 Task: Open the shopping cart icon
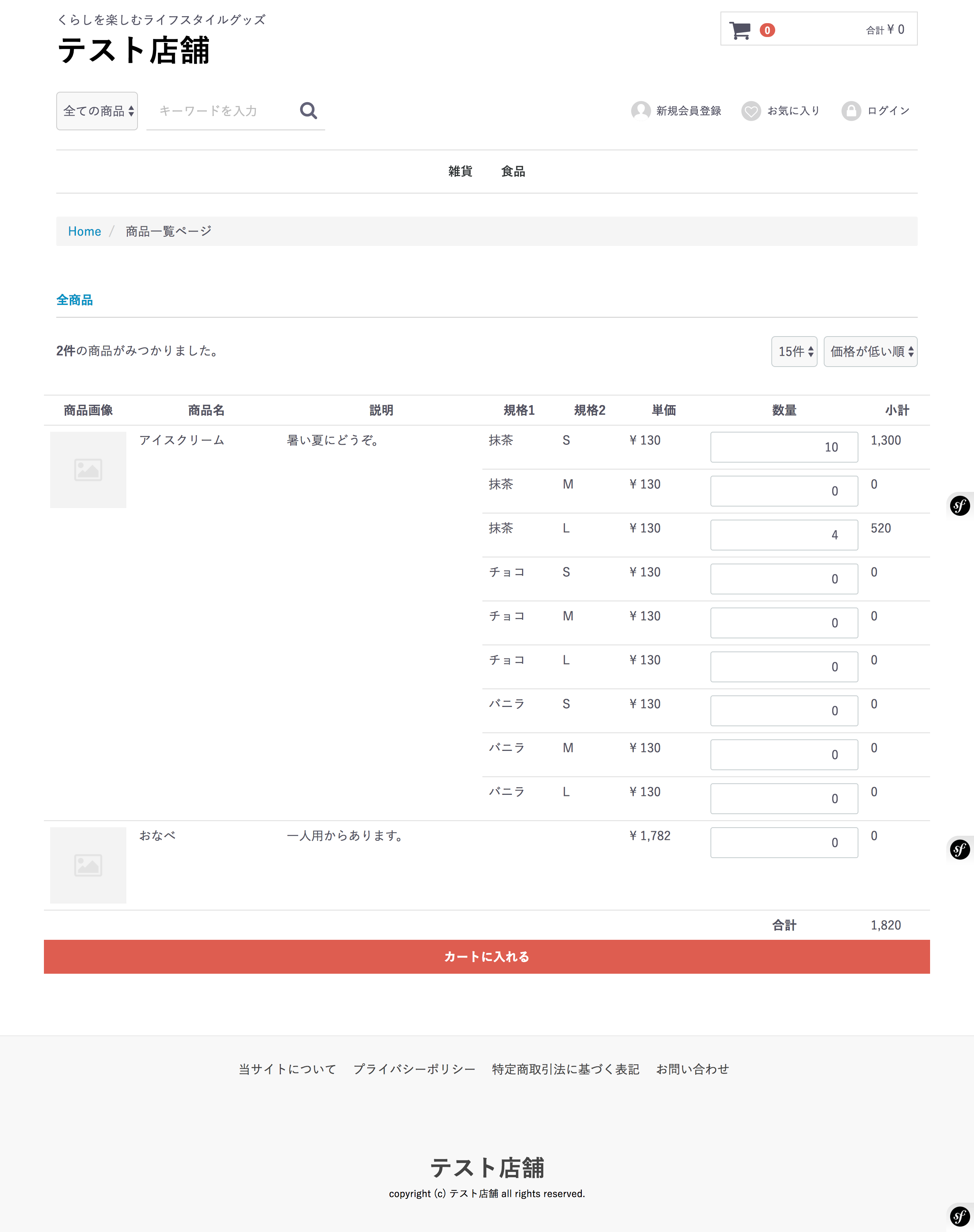click(740, 30)
